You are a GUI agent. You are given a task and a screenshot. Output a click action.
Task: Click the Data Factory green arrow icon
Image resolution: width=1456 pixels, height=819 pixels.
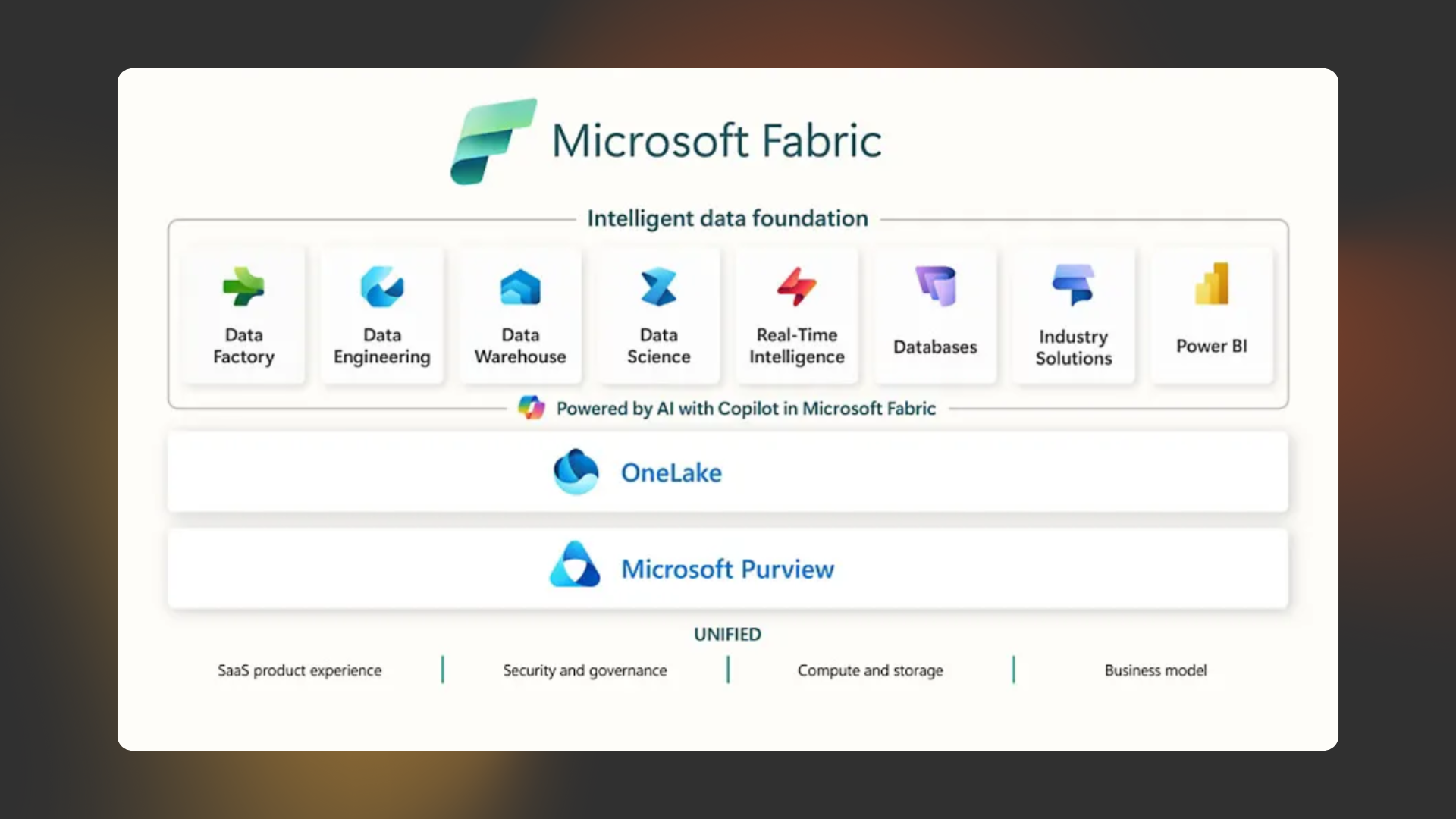click(x=243, y=287)
